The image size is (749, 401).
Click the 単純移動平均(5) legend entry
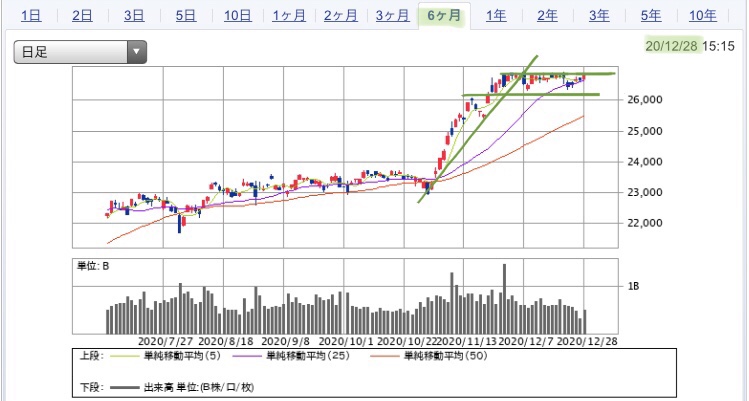166,356
